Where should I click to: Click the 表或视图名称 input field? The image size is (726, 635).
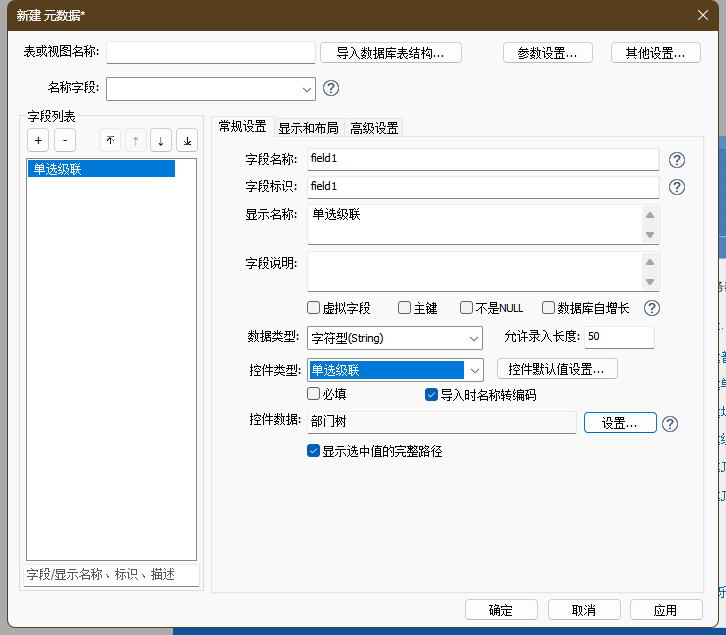[x=210, y=52]
